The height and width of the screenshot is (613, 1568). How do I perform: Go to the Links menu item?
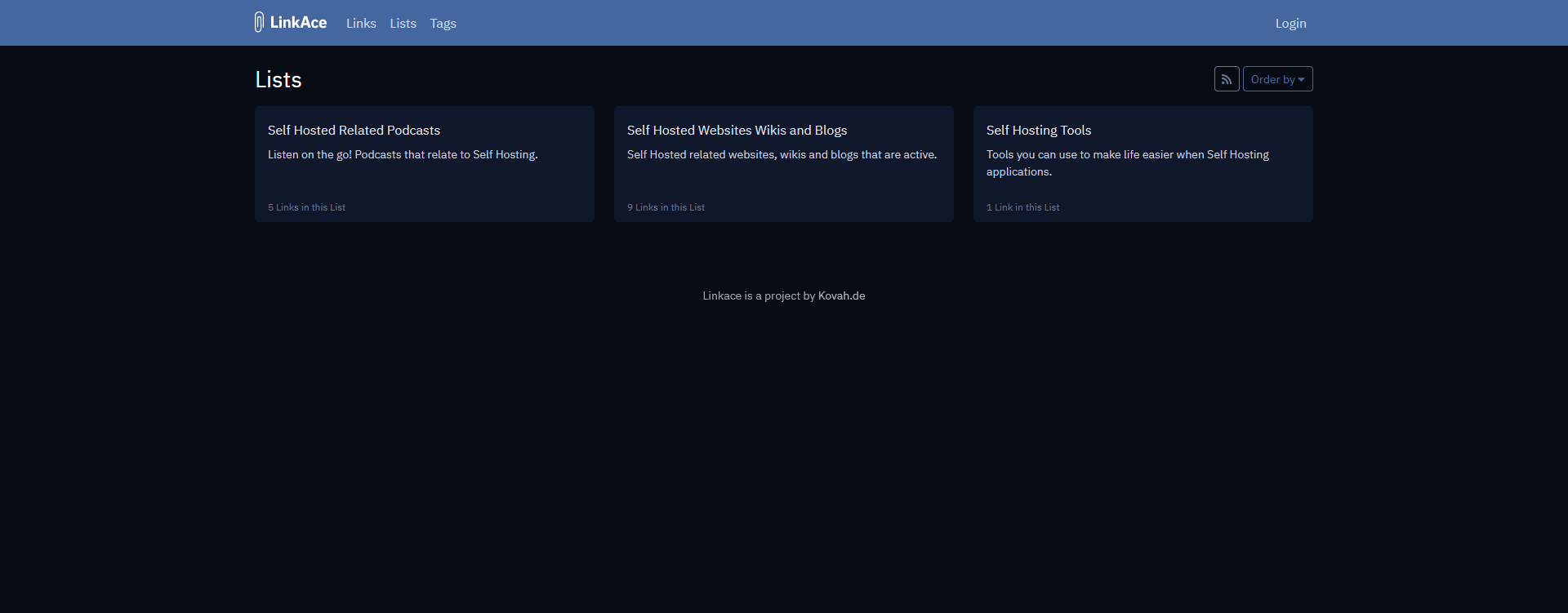coord(361,24)
